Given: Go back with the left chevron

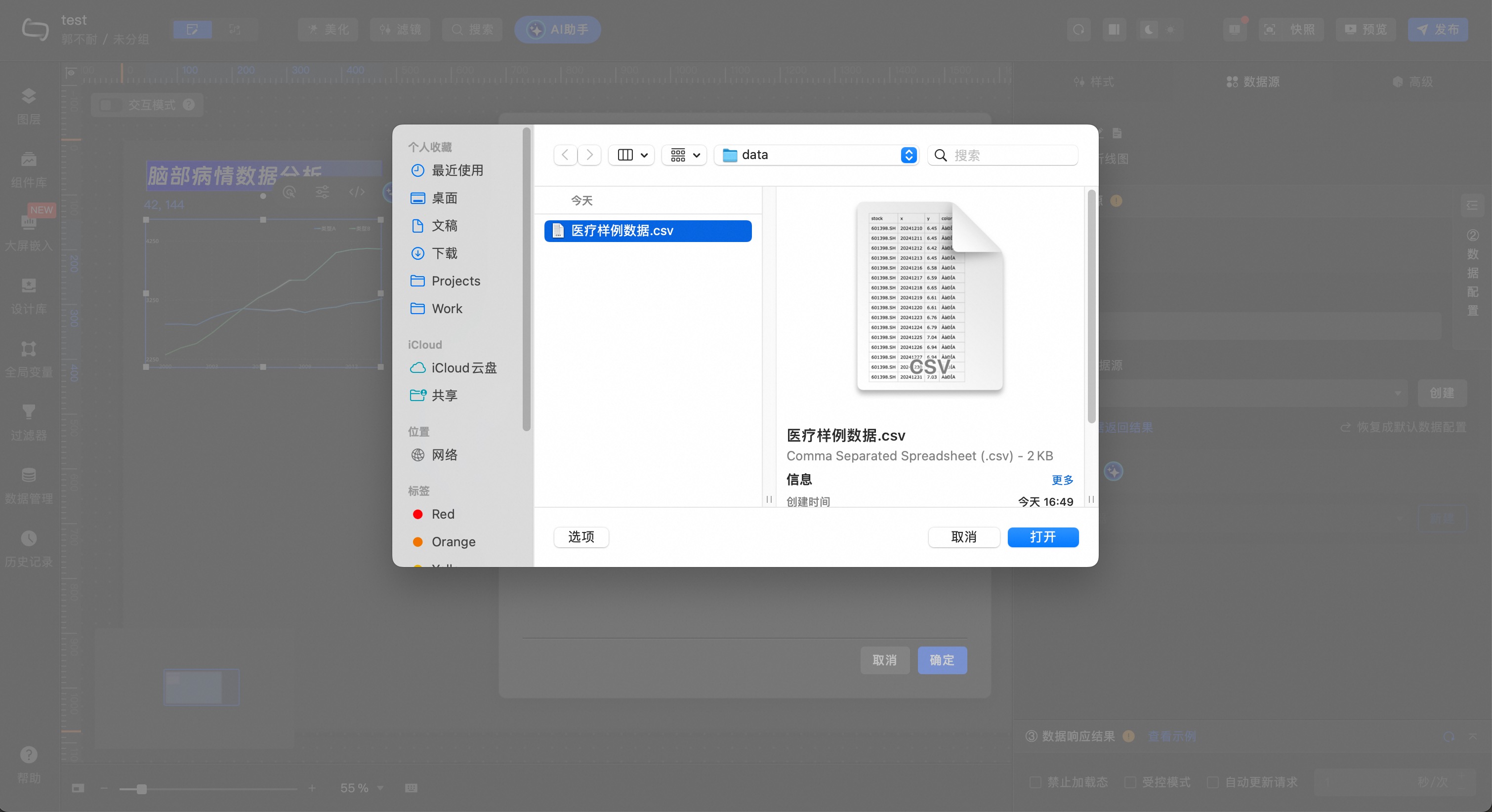Looking at the screenshot, I should click(565, 155).
